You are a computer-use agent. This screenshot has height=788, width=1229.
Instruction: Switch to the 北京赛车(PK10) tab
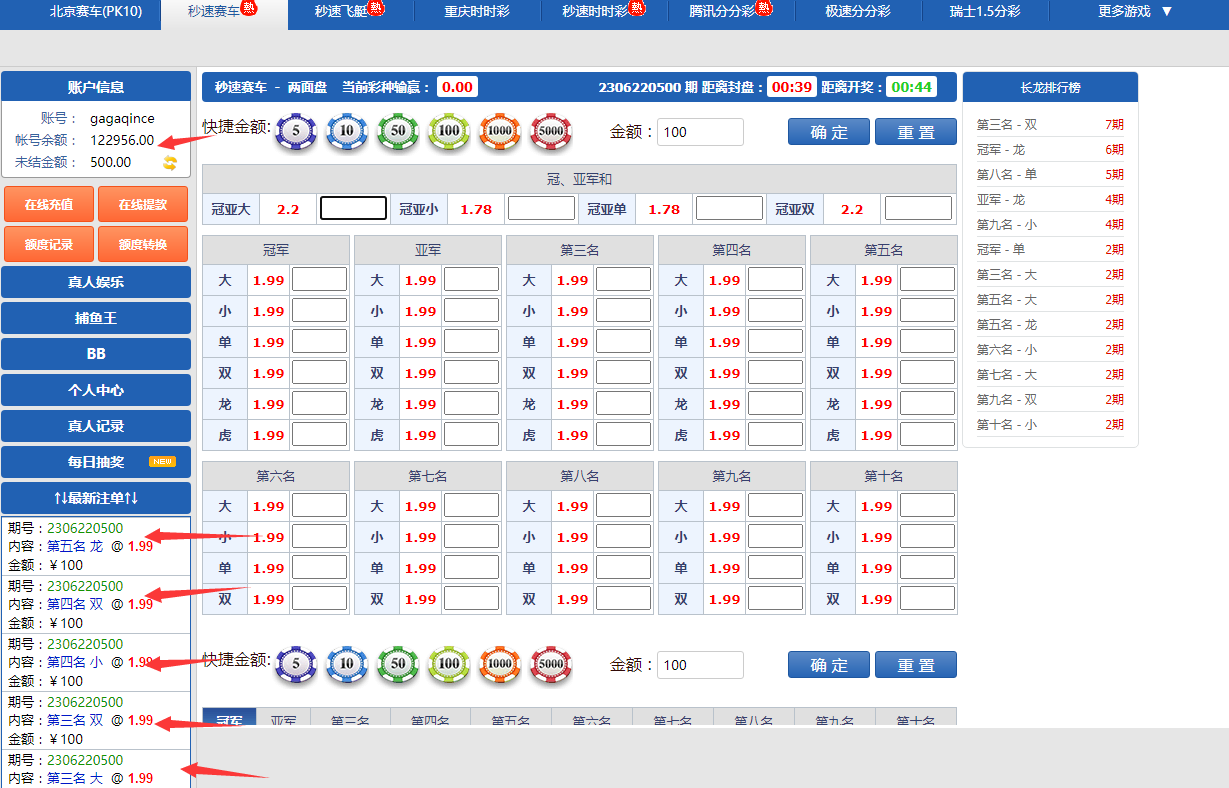tap(96, 12)
